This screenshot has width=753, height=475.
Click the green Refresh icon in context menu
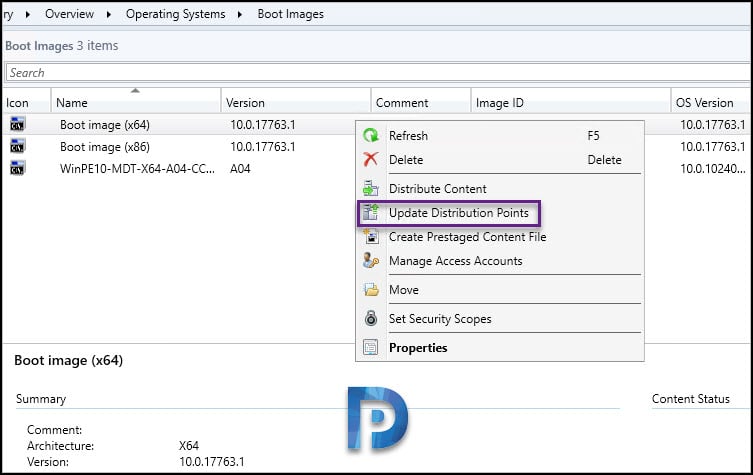[x=371, y=135]
